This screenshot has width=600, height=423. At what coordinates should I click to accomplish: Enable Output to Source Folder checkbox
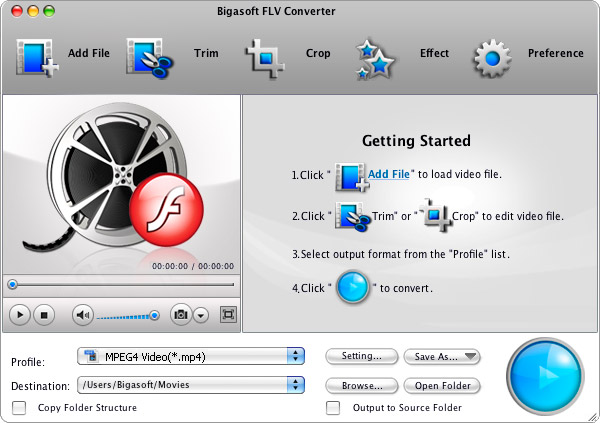(x=333, y=408)
